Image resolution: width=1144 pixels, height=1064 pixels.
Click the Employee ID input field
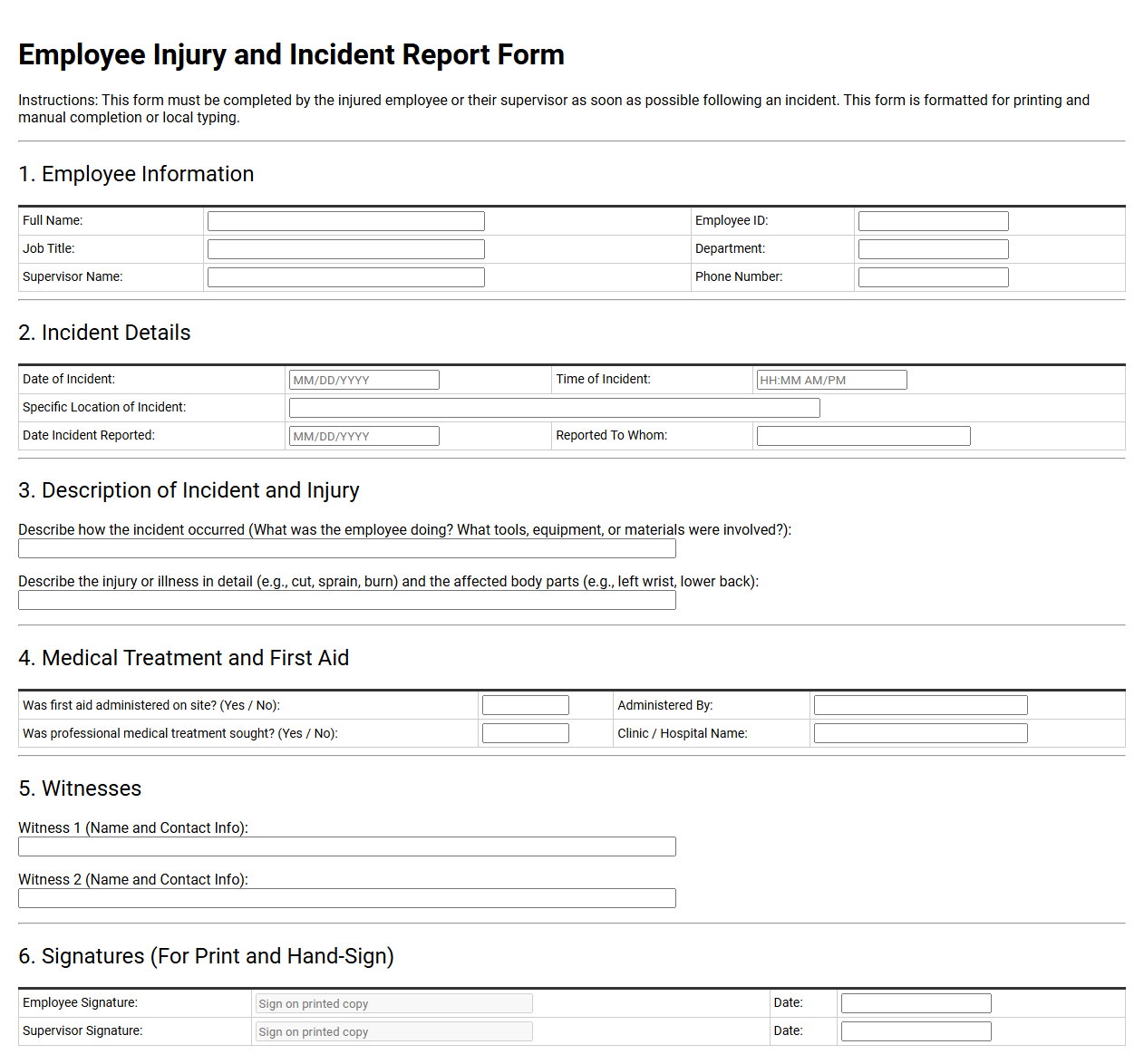pos(933,221)
